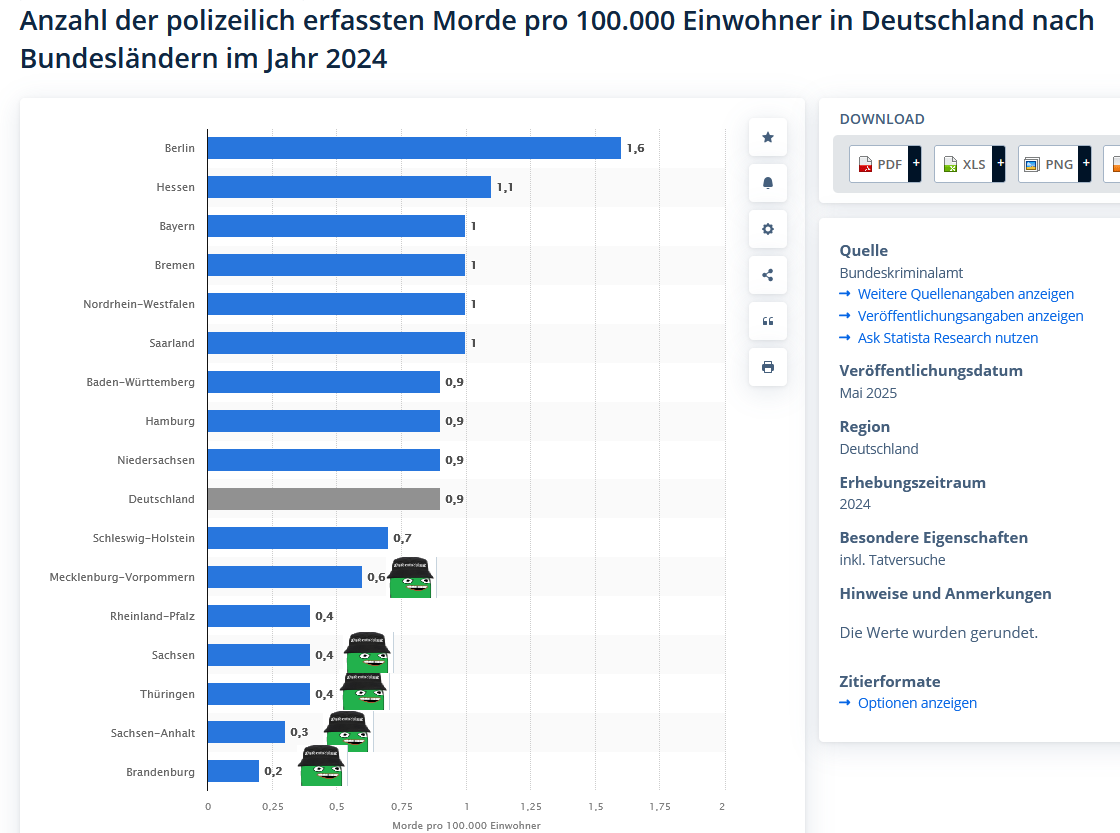Open Weitere Quellenangaben anzeigen link
This screenshot has width=1120, height=833.
point(965,294)
